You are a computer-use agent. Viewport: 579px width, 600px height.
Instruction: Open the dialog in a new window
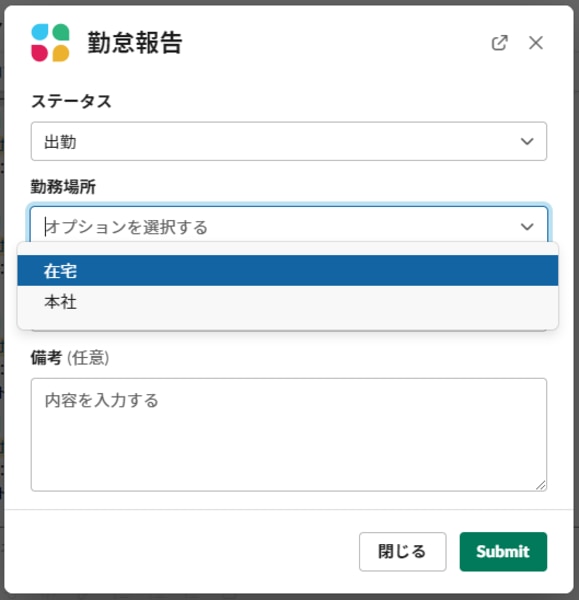(x=499, y=43)
